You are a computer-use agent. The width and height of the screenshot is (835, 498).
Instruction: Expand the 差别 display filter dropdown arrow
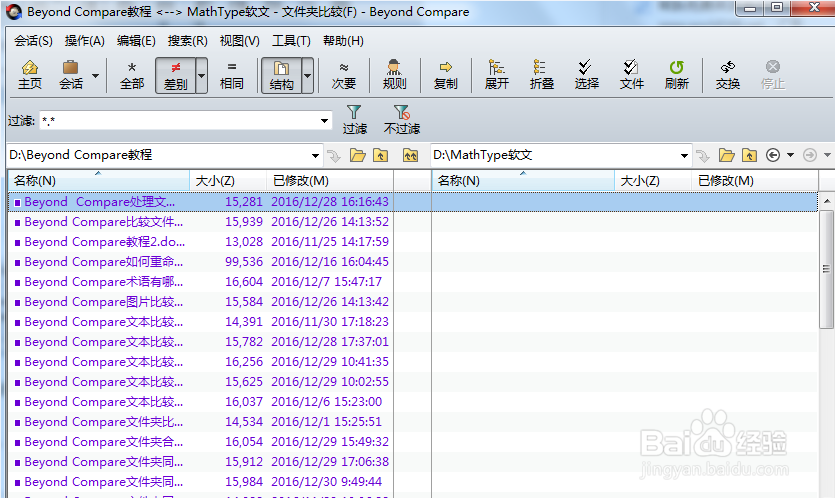point(201,76)
